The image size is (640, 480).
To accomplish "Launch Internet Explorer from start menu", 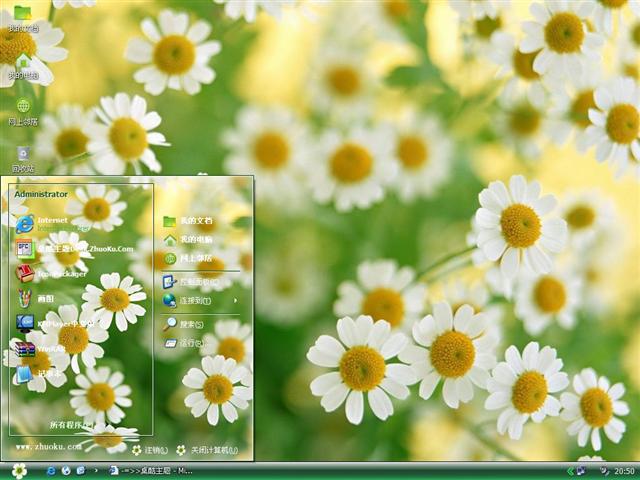I will click(52, 224).
